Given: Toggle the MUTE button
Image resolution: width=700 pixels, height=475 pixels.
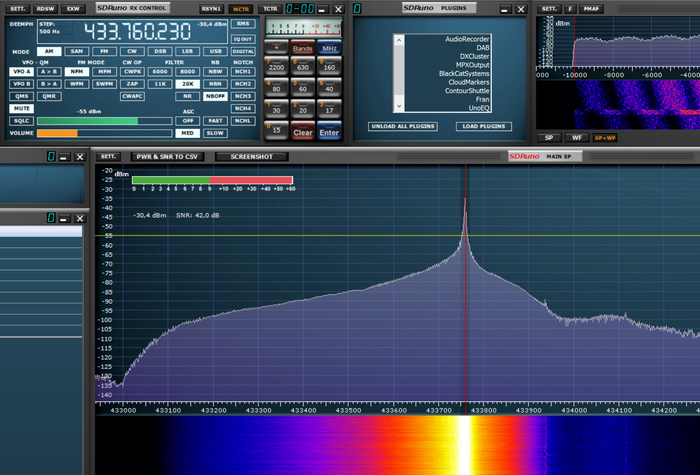Looking at the screenshot, I should (21, 108).
